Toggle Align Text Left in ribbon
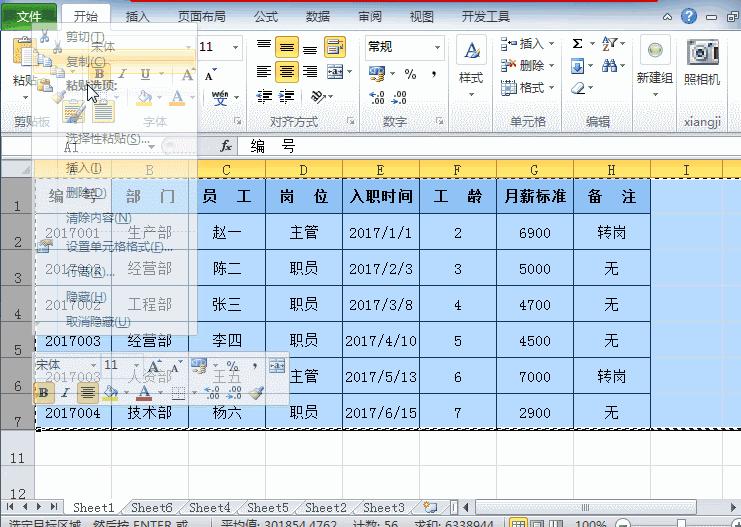This screenshot has width=741, height=527. pos(264,71)
